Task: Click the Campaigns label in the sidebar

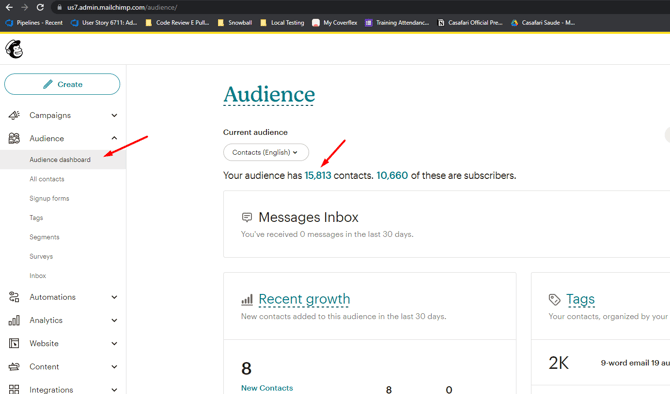Action: click(x=50, y=115)
